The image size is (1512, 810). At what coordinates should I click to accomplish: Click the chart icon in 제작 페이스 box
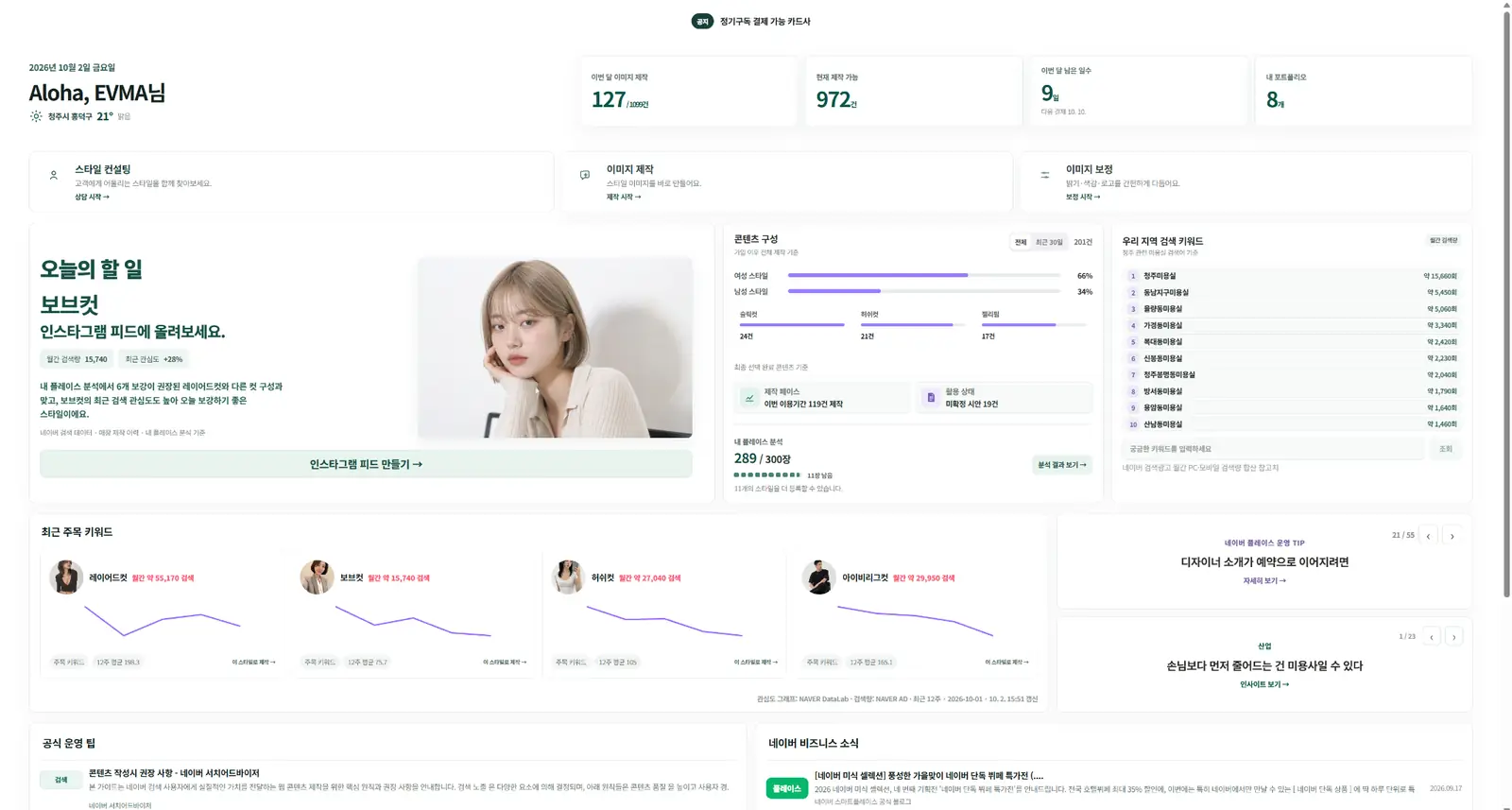pyautogui.click(x=749, y=398)
